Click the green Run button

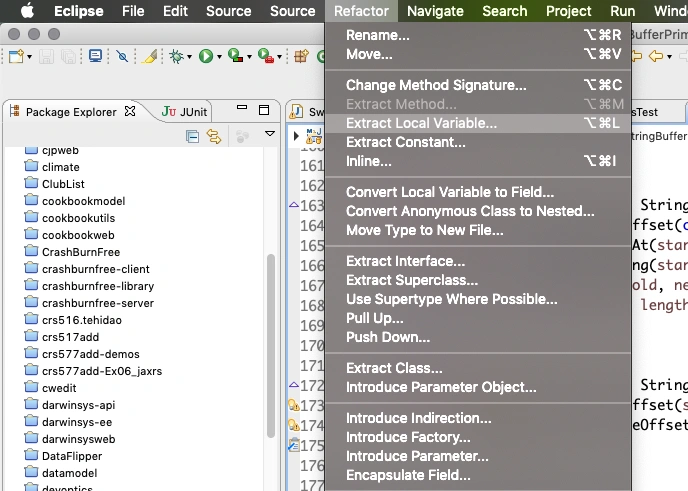point(206,56)
